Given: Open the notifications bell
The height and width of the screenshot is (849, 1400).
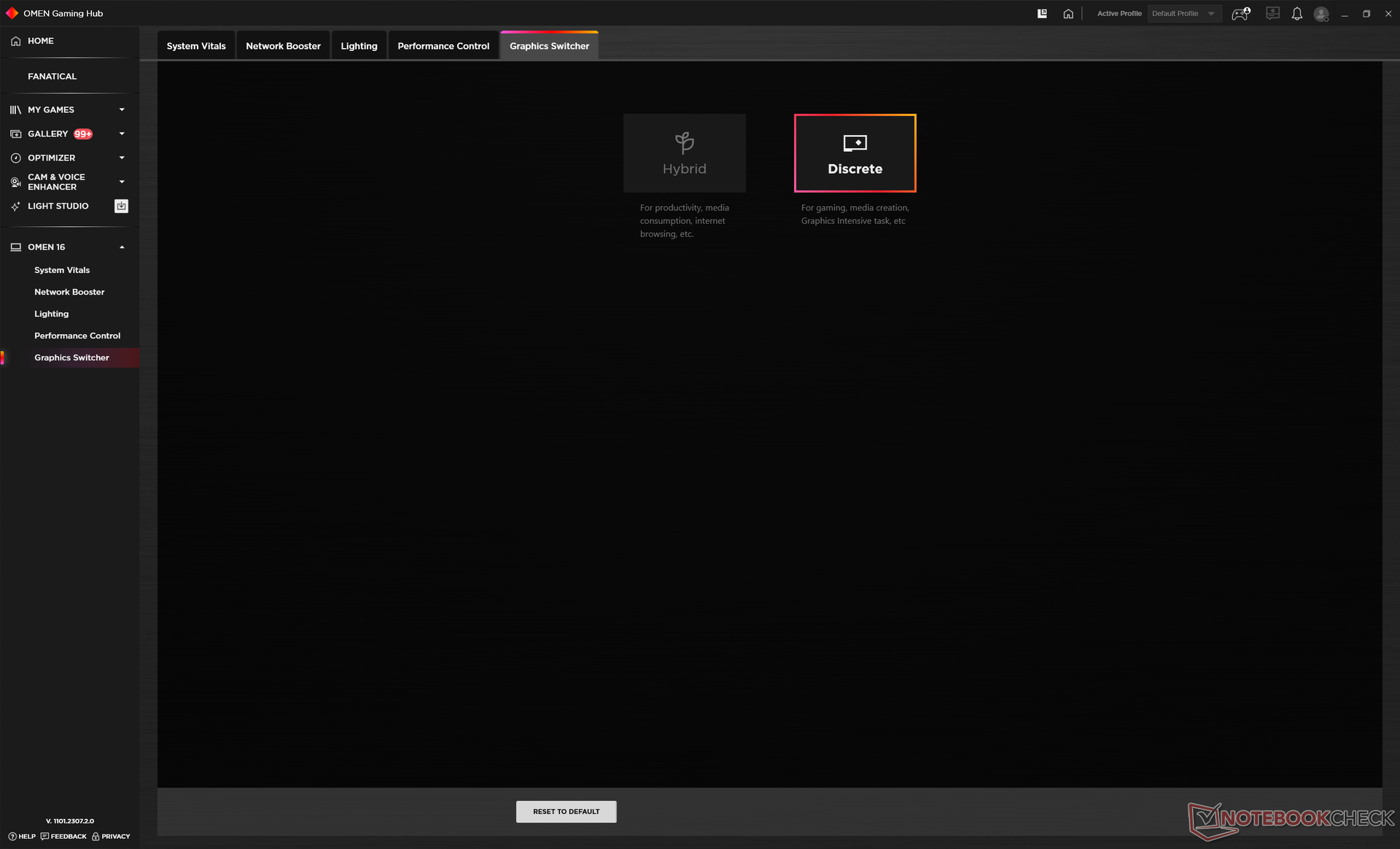Looking at the screenshot, I should pyautogui.click(x=1296, y=14).
